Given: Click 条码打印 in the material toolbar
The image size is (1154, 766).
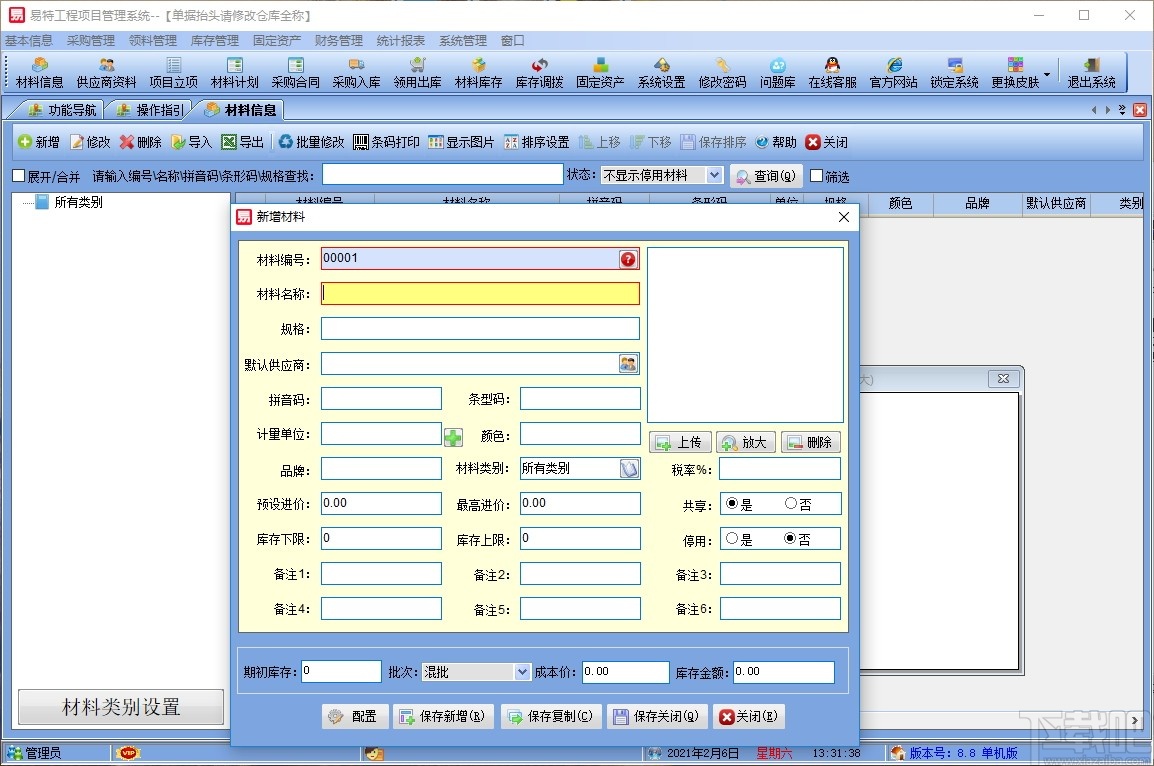Looking at the screenshot, I should point(386,142).
